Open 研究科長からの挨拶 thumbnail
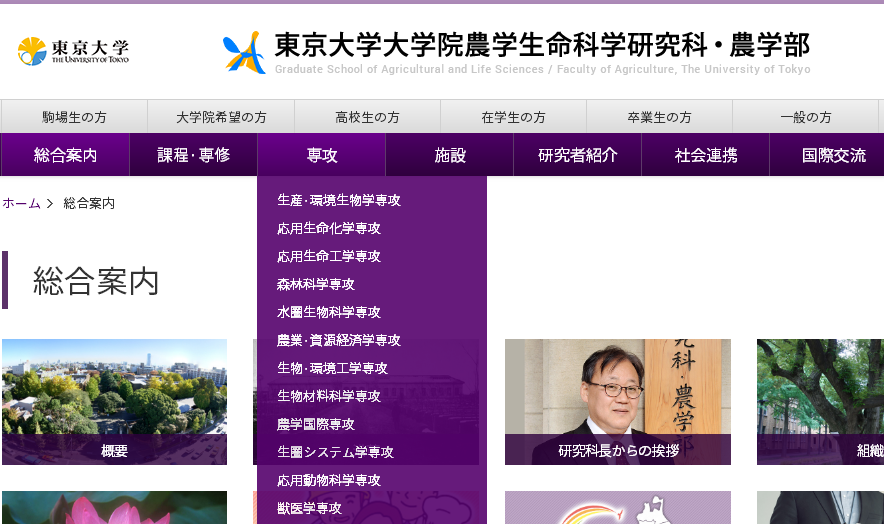Screen dimensions: 884x524 [x=617, y=401]
